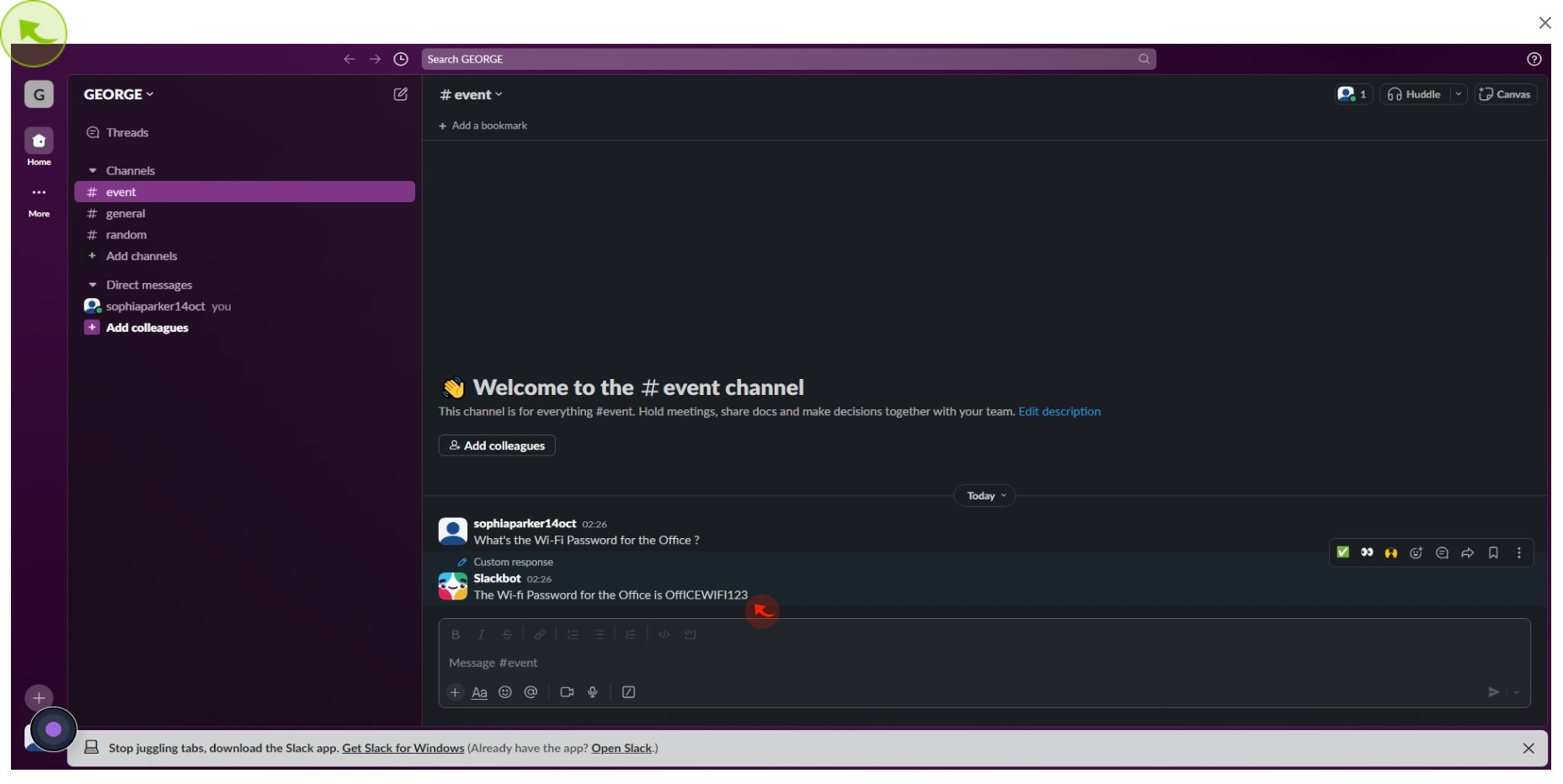Image resolution: width=1563 pixels, height=784 pixels.
Task: Open the channel Canvas
Action: tap(1505, 94)
